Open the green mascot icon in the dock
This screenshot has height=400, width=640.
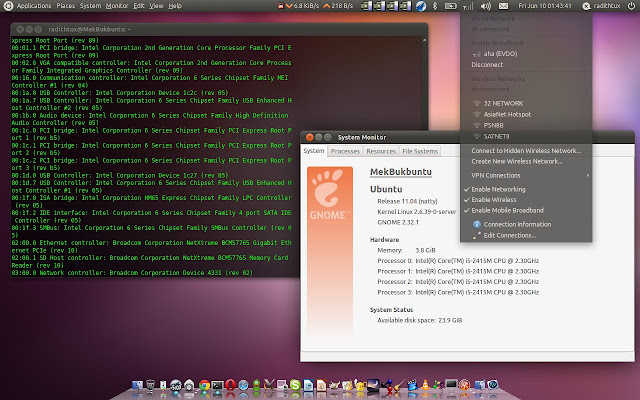(256, 385)
